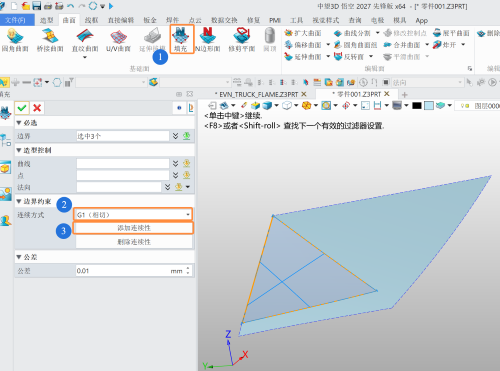Select the 直纹曲面 ruled surface tool
Image resolution: width=500 pixels, height=371 pixels.
pyautogui.click(x=85, y=40)
